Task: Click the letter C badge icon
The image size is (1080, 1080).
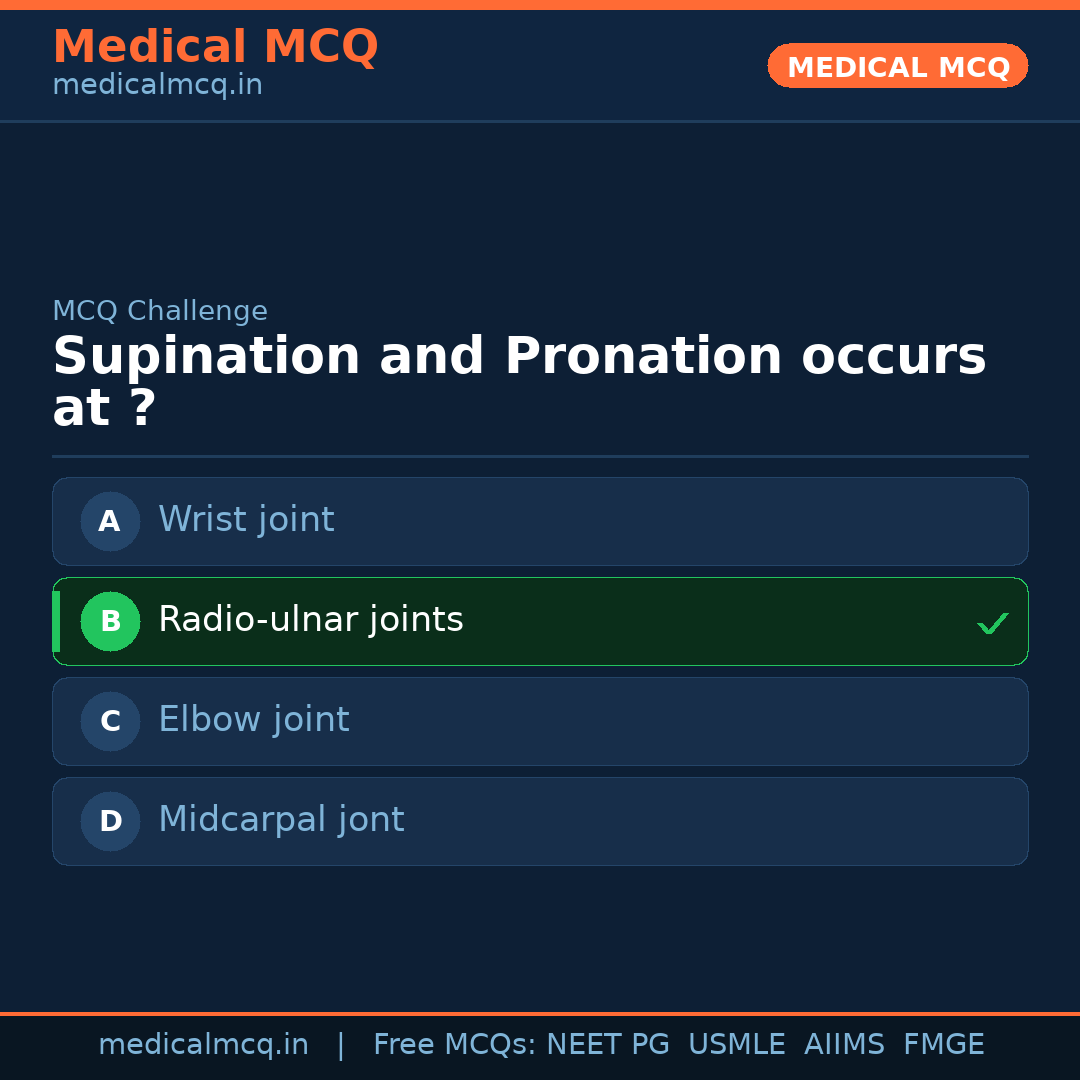Action: point(109,721)
